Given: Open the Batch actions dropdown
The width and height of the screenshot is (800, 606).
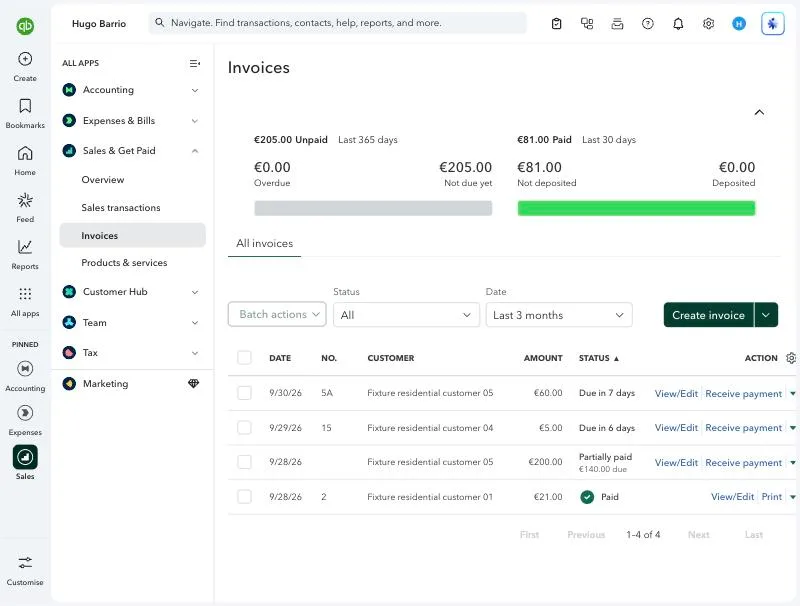Looking at the screenshot, I should pyautogui.click(x=277, y=314).
